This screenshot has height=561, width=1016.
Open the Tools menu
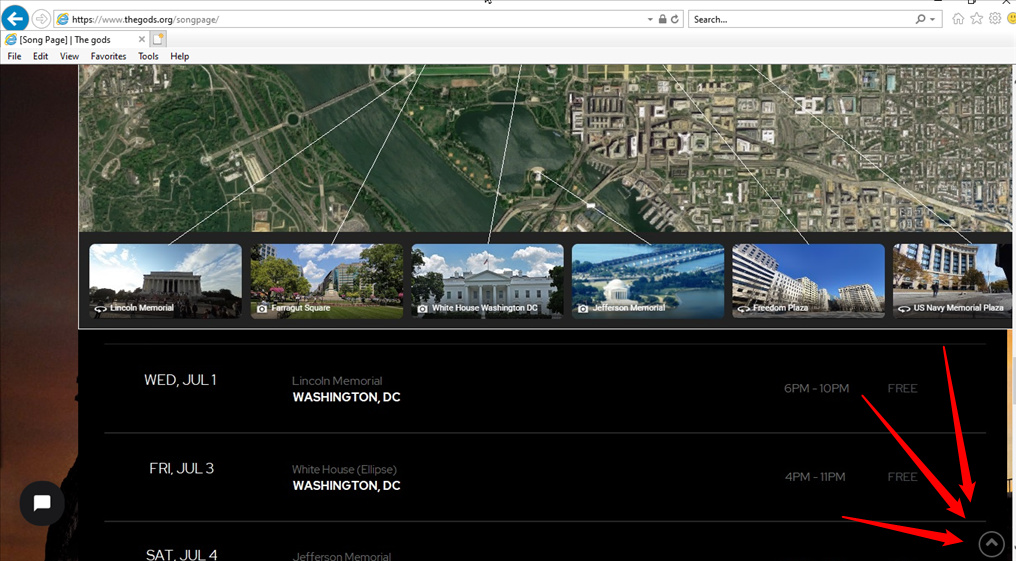tap(148, 56)
